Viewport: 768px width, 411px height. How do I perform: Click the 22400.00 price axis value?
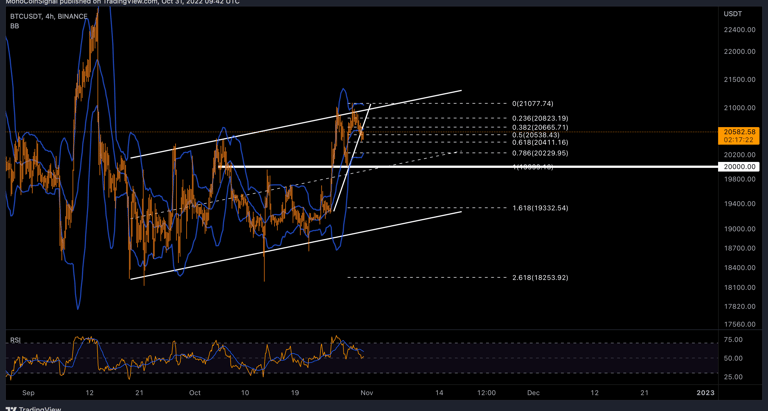click(x=738, y=30)
